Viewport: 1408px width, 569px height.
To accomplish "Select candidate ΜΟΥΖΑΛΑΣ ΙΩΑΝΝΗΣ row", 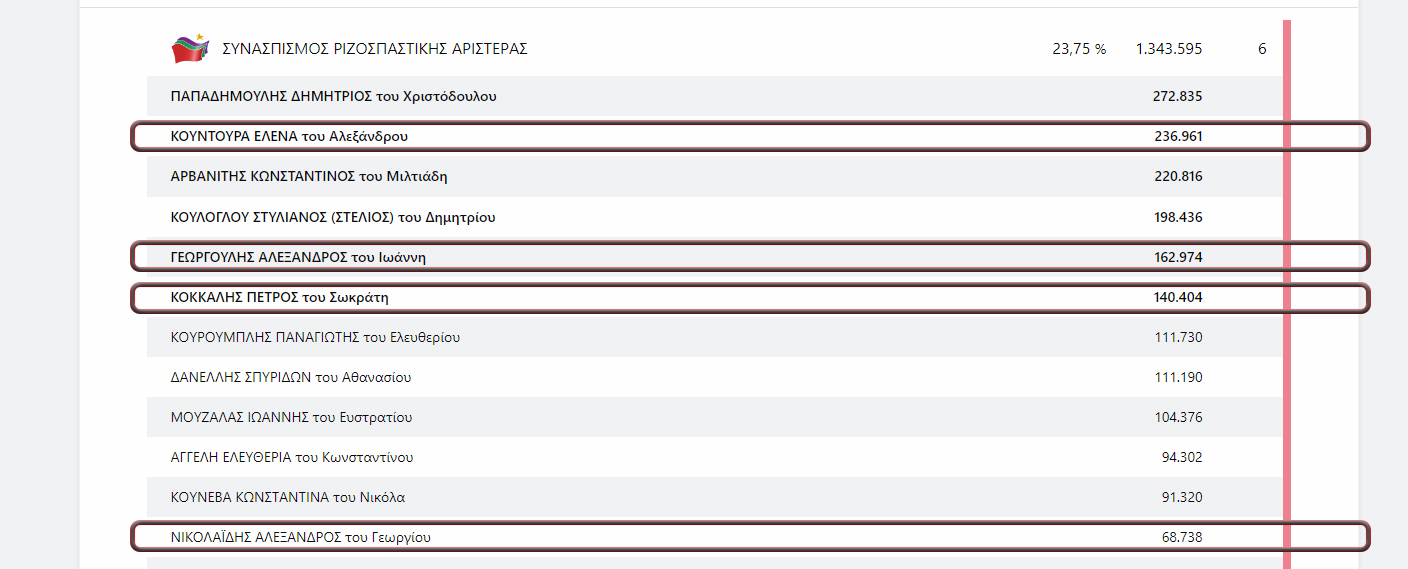I will (714, 417).
